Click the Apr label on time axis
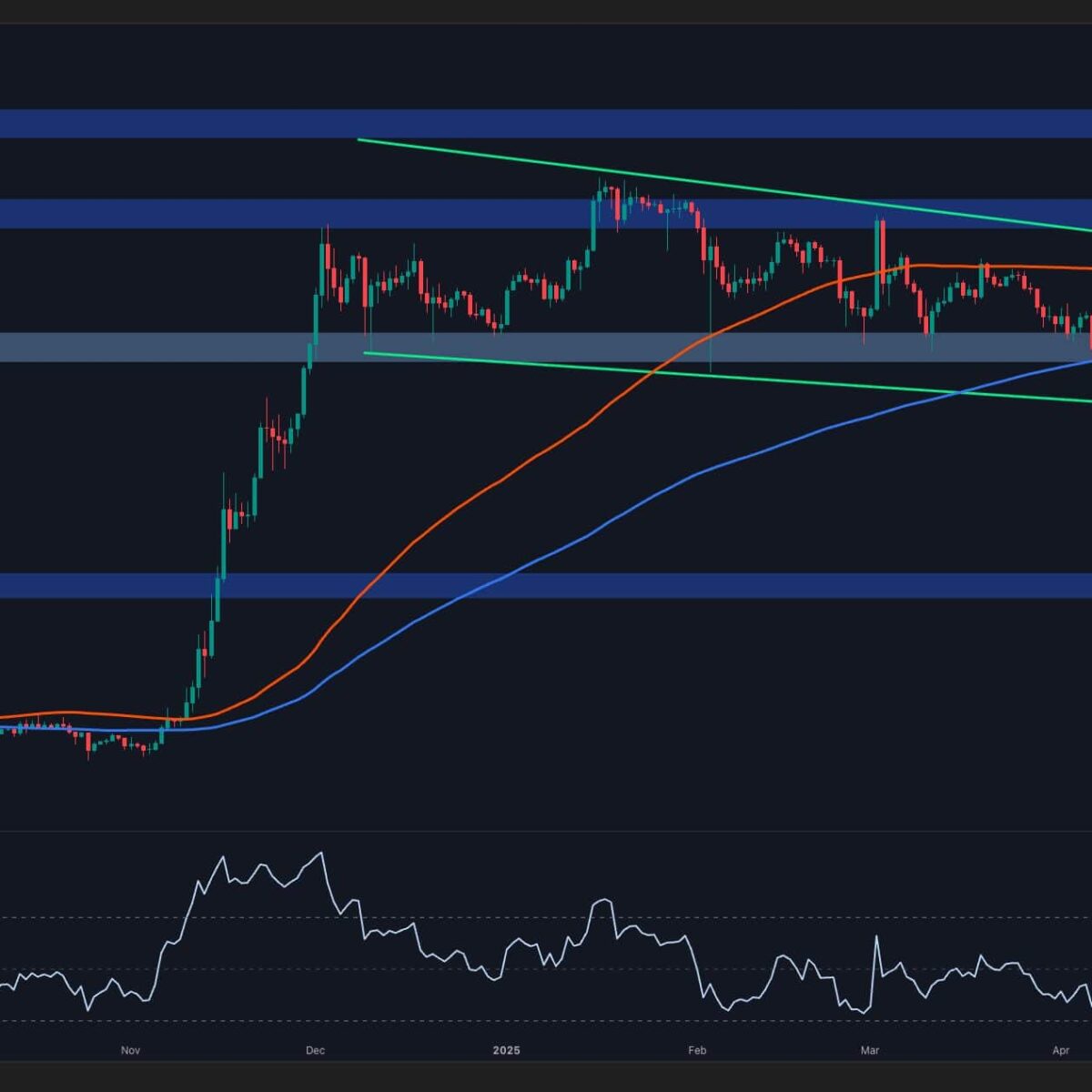 point(1061,1050)
